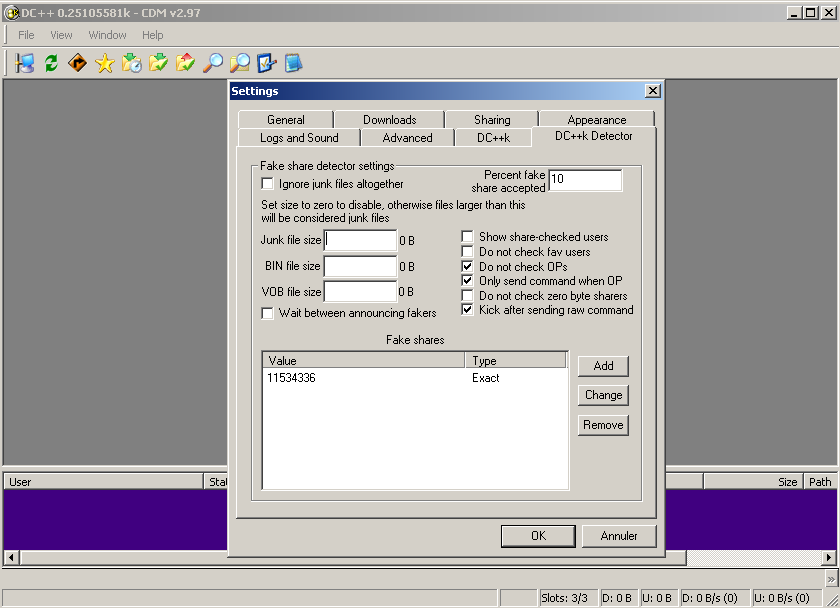Image resolution: width=840 pixels, height=608 pixels.
Task: Switch to the Advanced tab
Action: 407,138
